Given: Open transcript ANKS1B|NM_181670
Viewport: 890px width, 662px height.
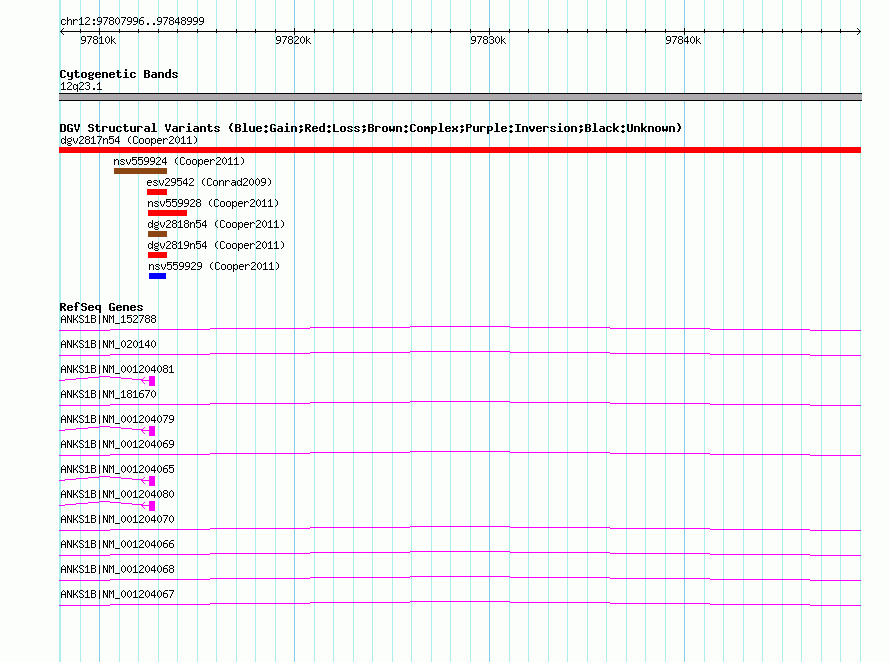Looking at the screenshot, I should (108, 395).
